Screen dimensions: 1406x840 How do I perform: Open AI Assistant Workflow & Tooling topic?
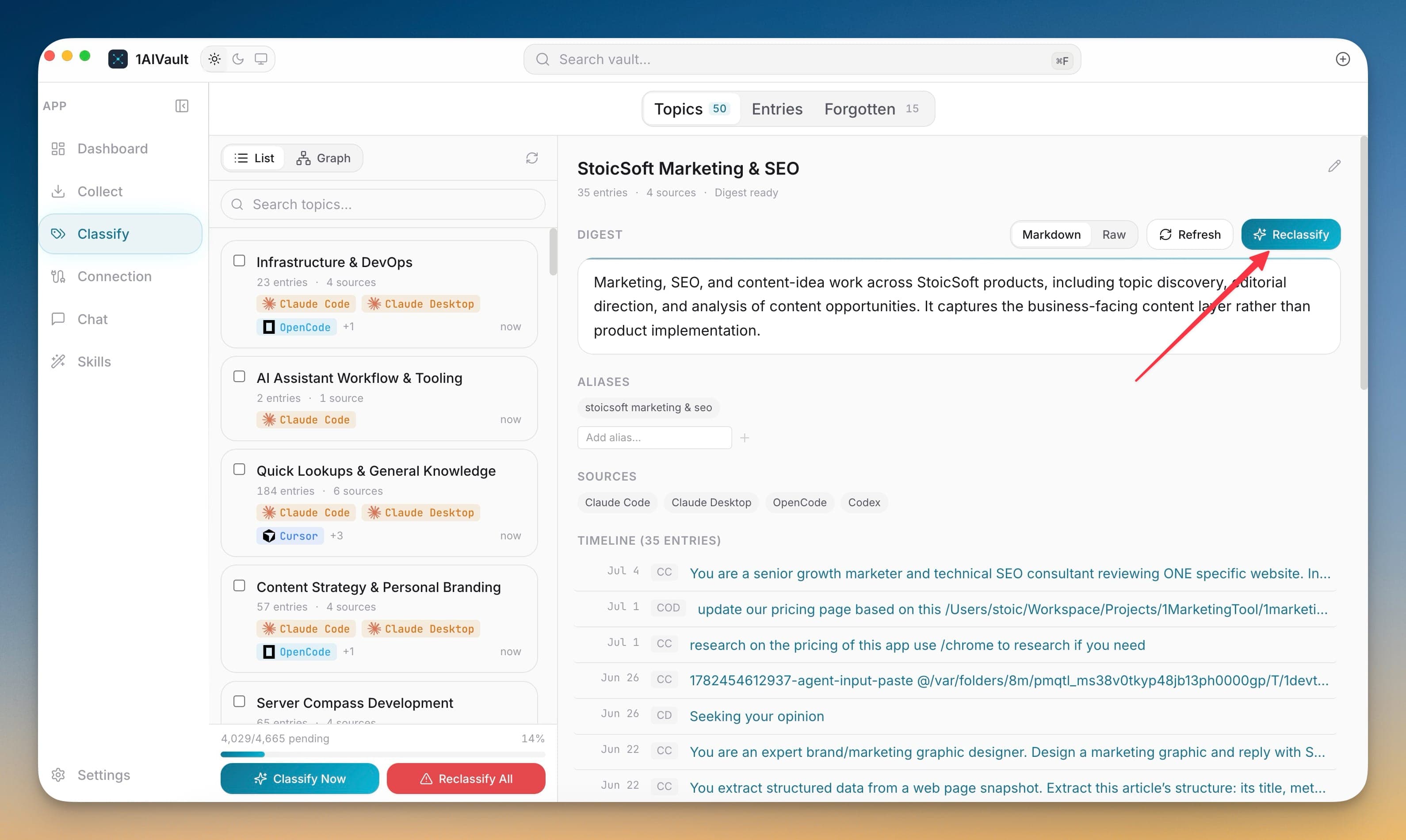point(359,378)
